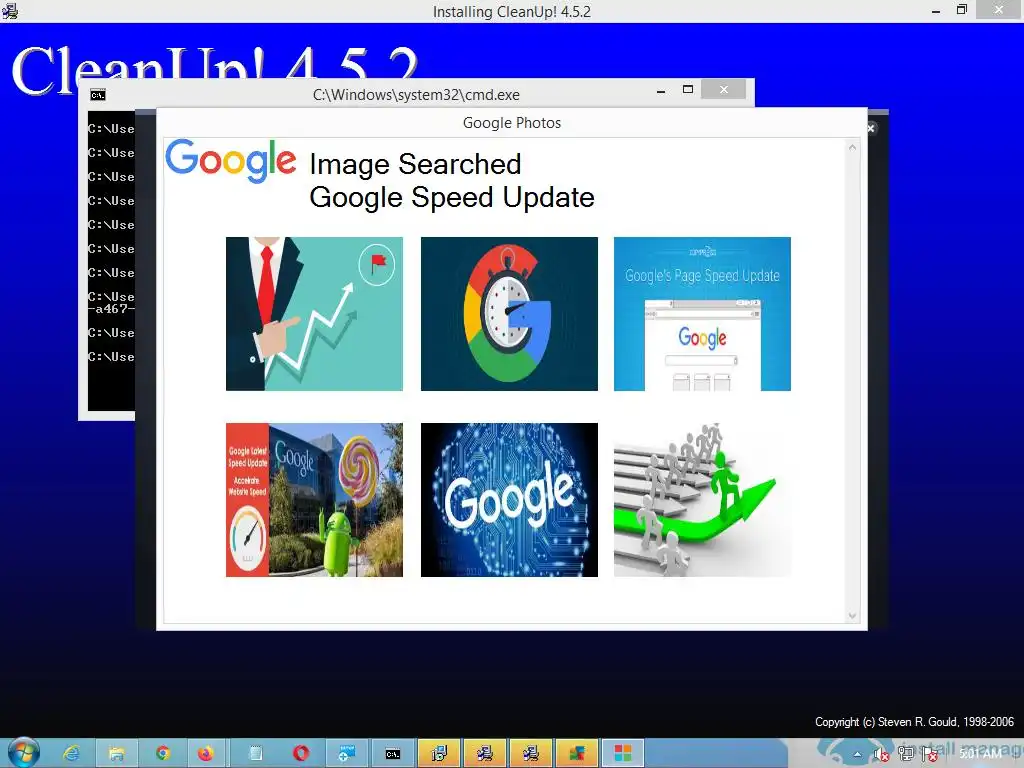The width and height of the screenshot is (1024, 768).
Task: Switch to the cmd.exe taskbar button
Action: click(x=392, y=754)
